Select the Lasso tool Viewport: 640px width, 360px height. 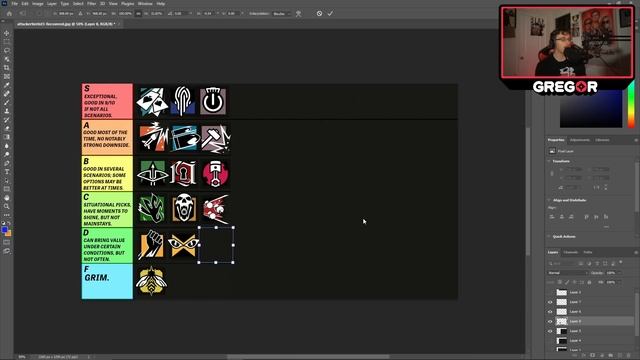[x=7, y=51]
